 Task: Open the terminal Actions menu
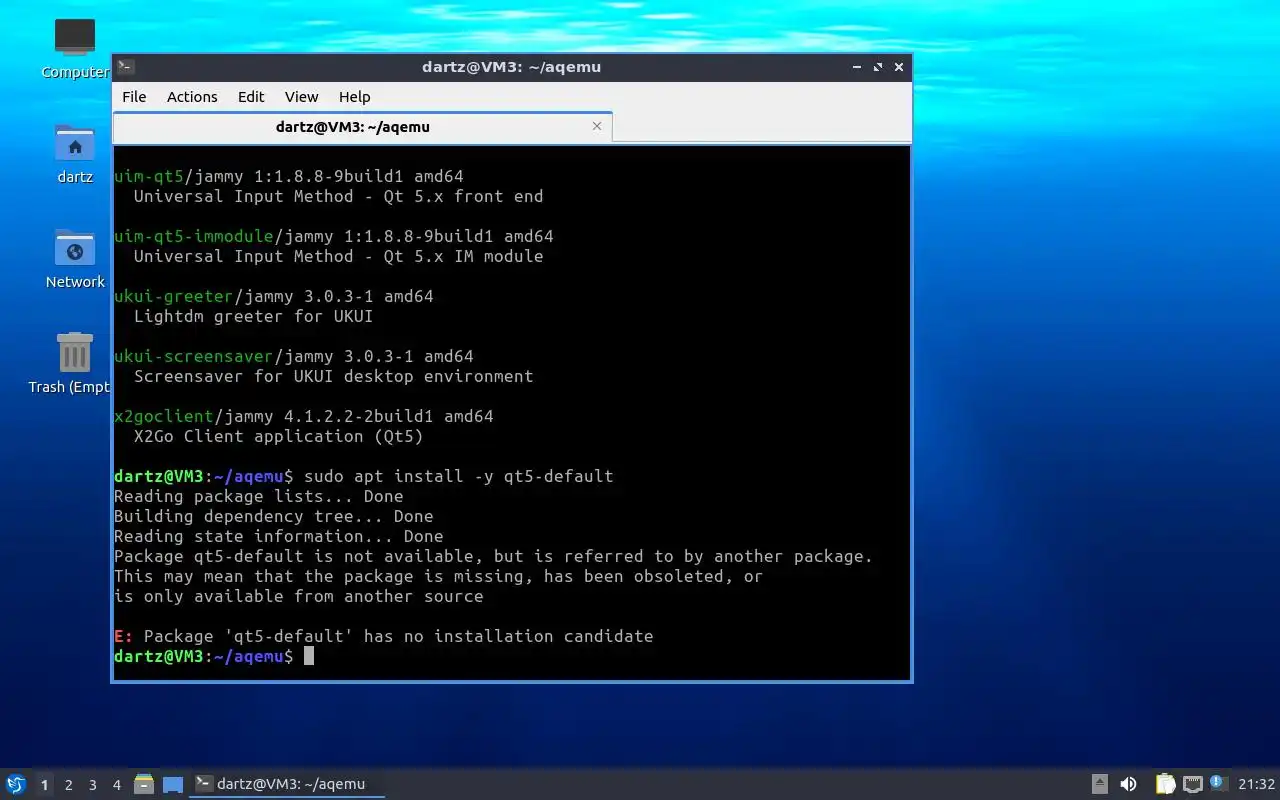click(x=192, y=97)
